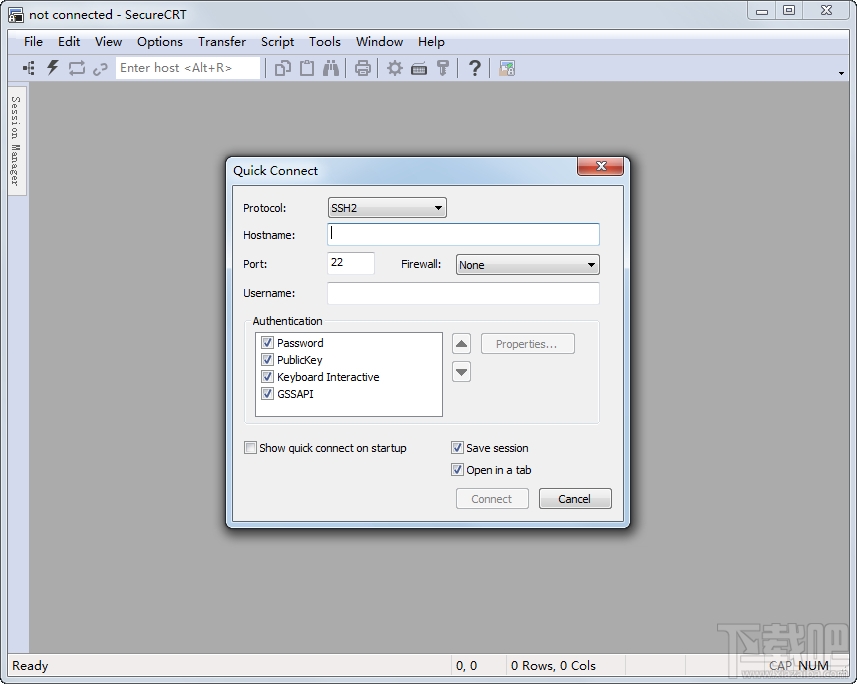The width and height of the screenshot is (857, 684).
Task: Click the Help question mark icon
Action: 475,68
